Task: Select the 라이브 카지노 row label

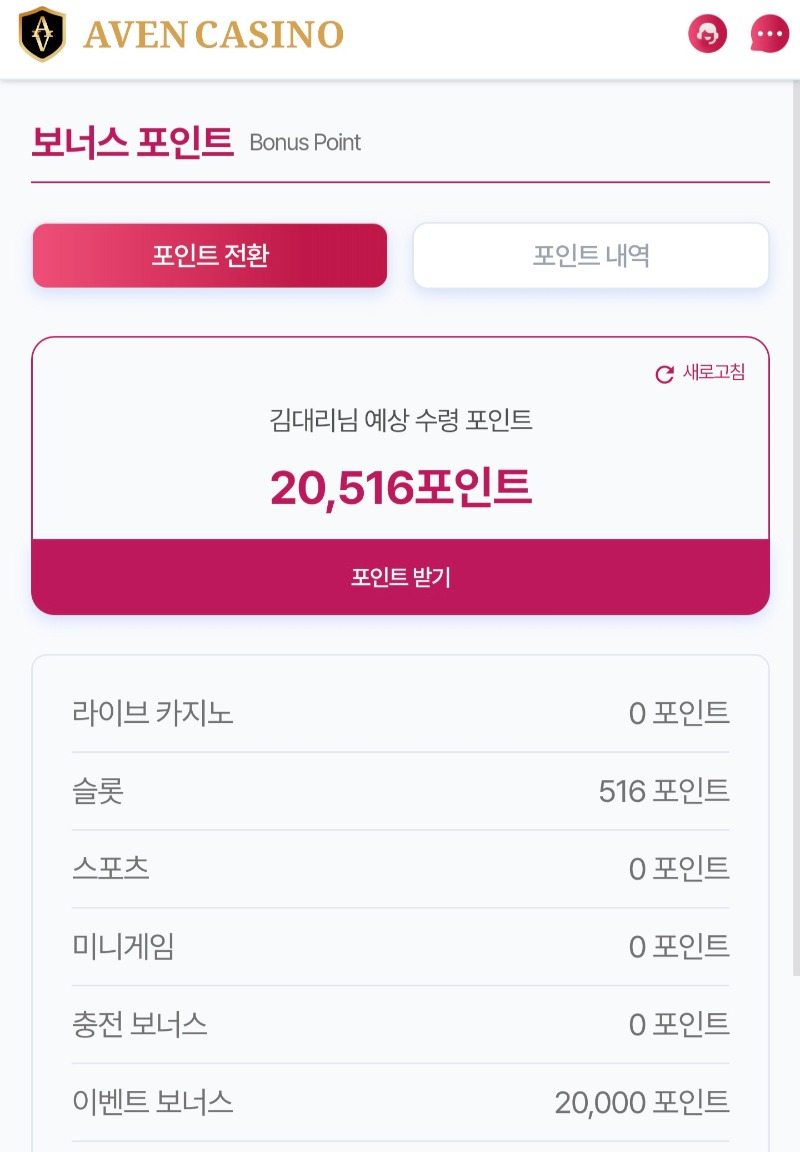Action: [153, 713]
